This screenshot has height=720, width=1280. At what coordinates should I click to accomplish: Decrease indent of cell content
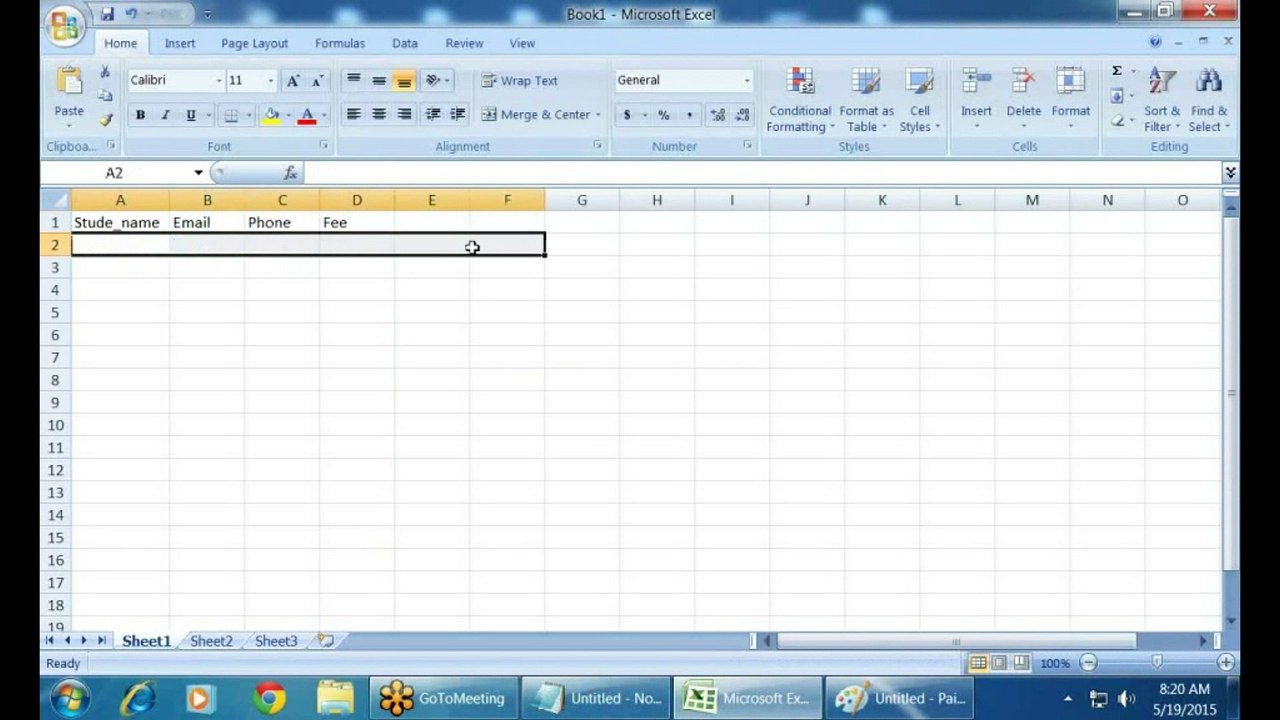click(433, 114)
